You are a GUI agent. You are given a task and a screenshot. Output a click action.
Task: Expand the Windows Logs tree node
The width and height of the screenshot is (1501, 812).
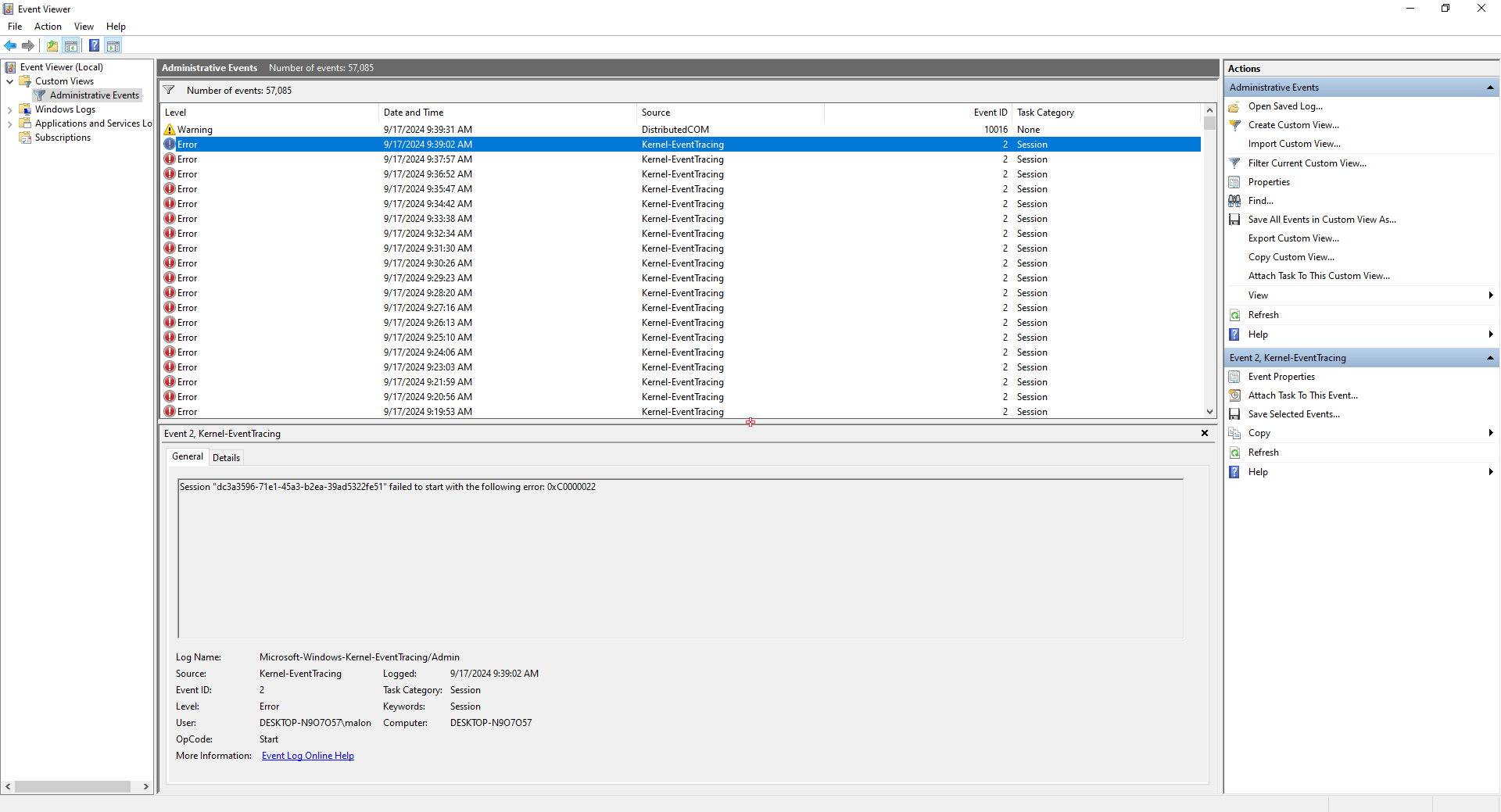click(x=9, y=109)
